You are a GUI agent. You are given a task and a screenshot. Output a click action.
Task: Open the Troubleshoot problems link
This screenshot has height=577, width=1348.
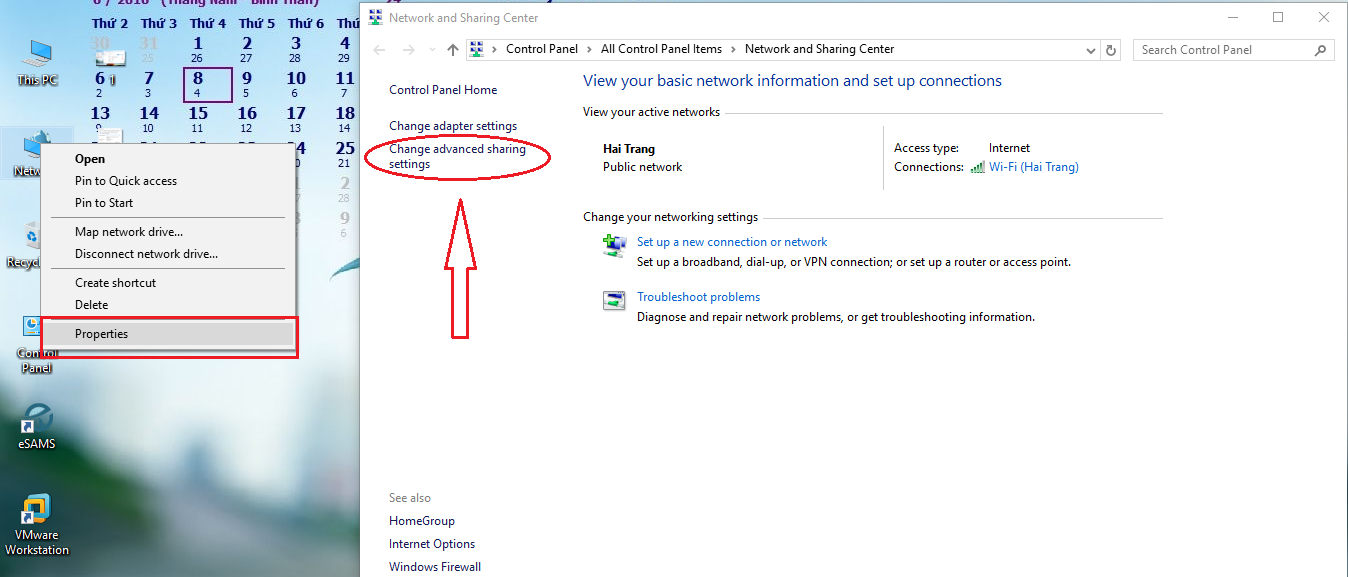pos(698,297)
